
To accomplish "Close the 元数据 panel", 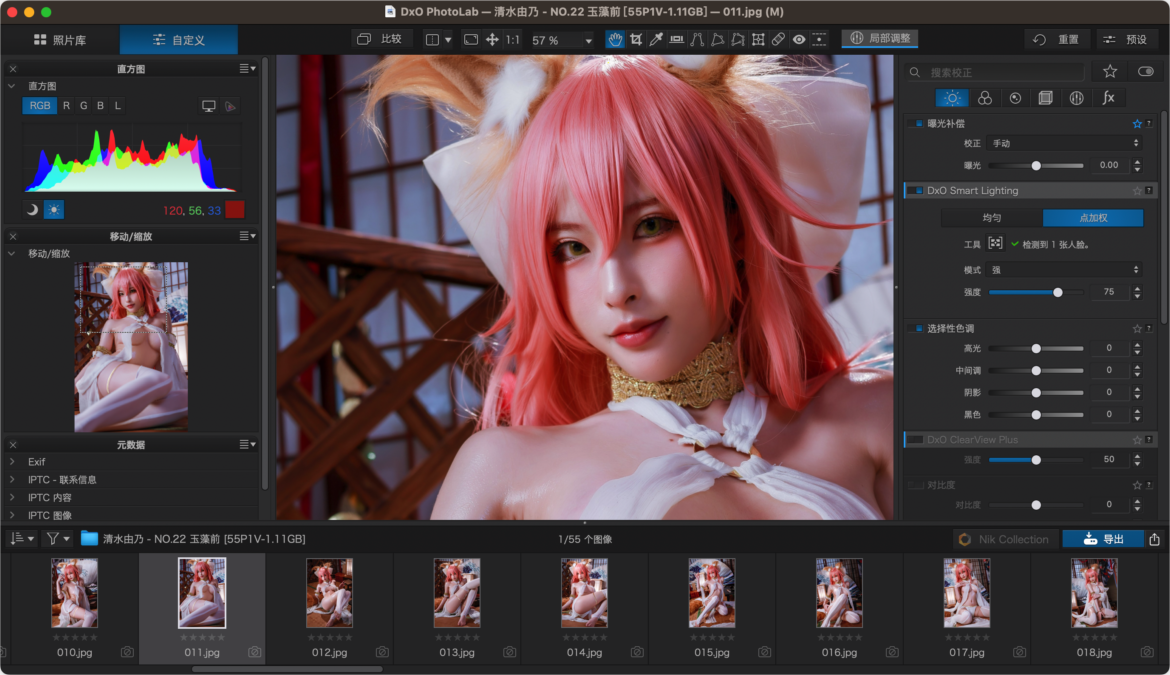I will coord(13,445).
